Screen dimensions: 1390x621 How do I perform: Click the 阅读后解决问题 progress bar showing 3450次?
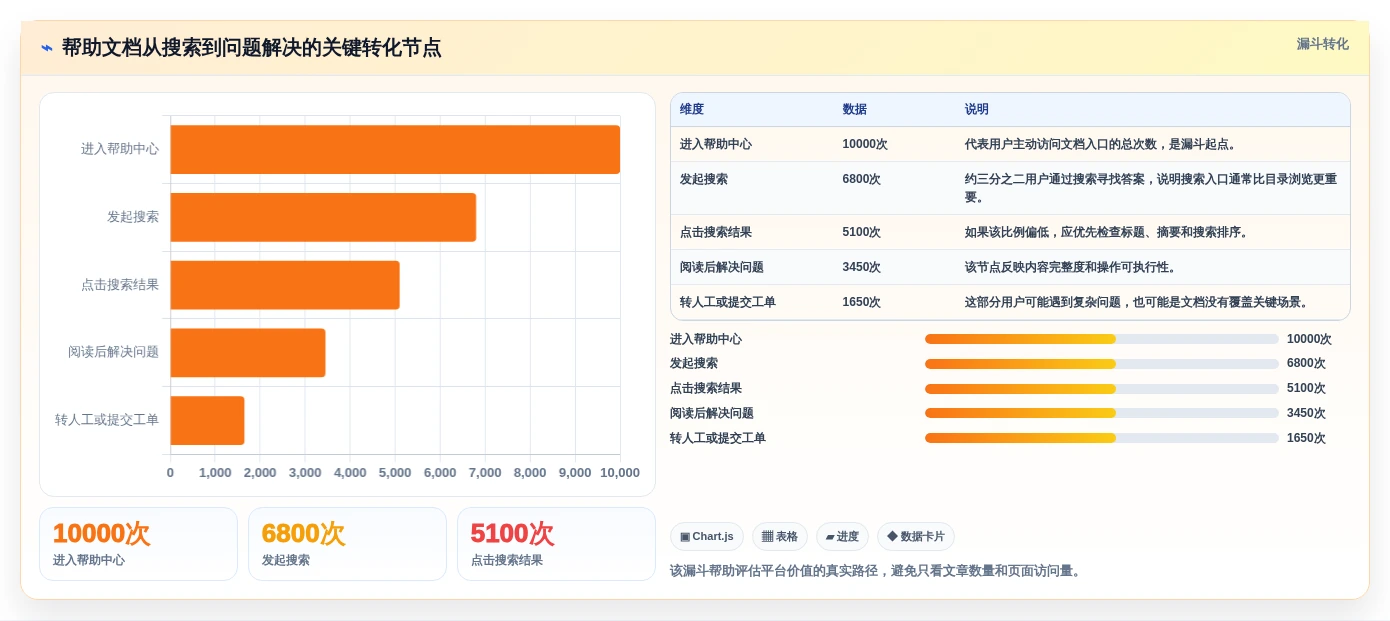1101,413
